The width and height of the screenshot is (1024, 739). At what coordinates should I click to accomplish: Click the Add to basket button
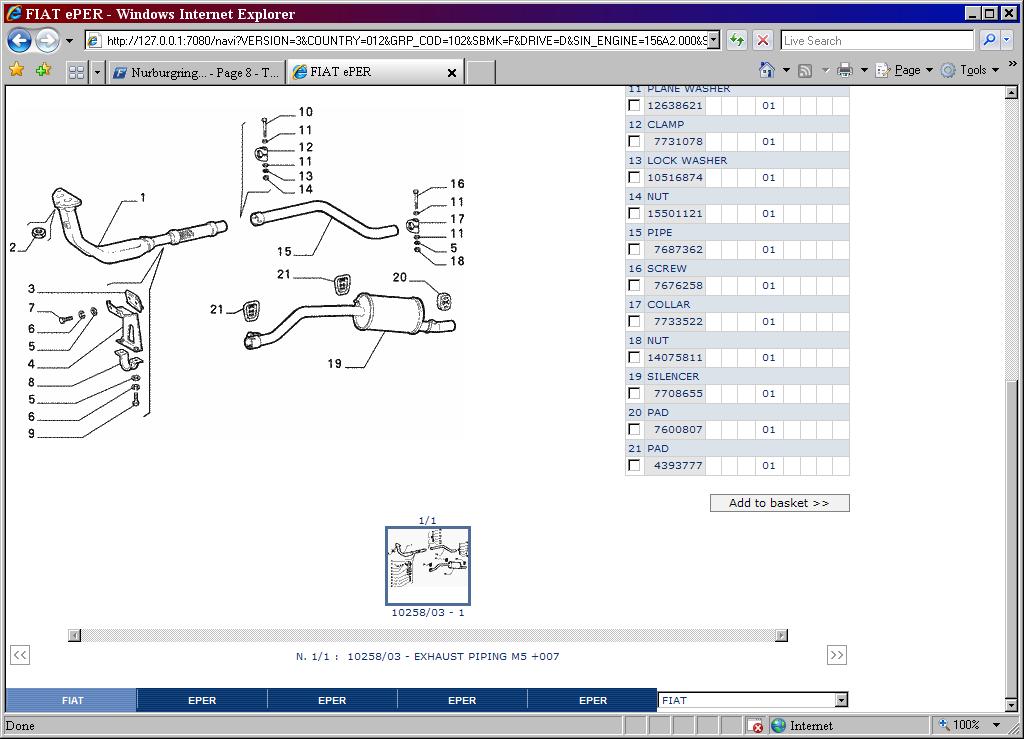point(779,503)
